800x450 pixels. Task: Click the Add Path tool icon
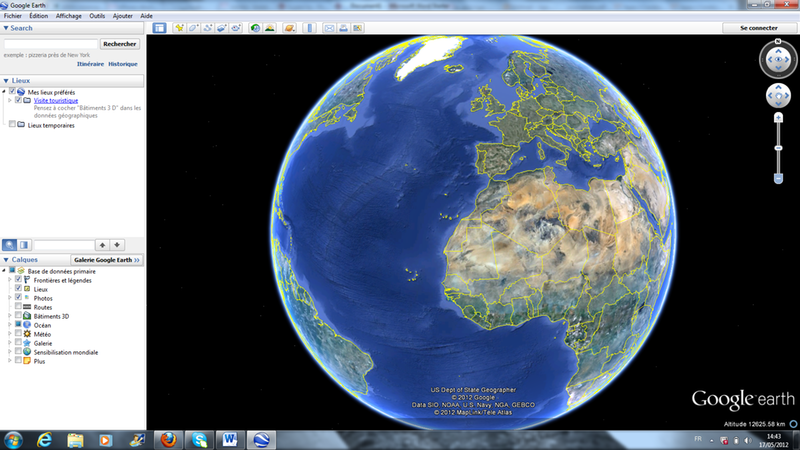pos(207,28)
